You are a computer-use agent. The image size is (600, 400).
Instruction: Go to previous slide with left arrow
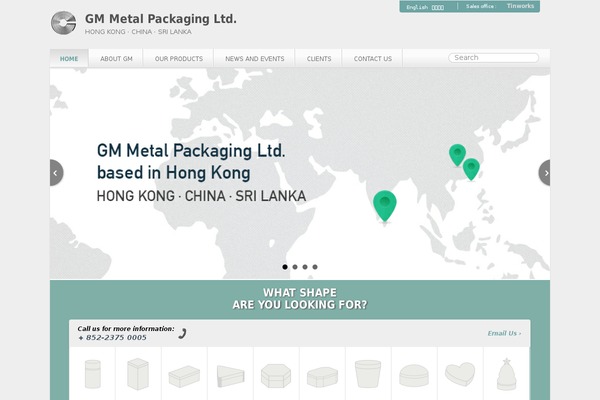[x=56, y=173]
